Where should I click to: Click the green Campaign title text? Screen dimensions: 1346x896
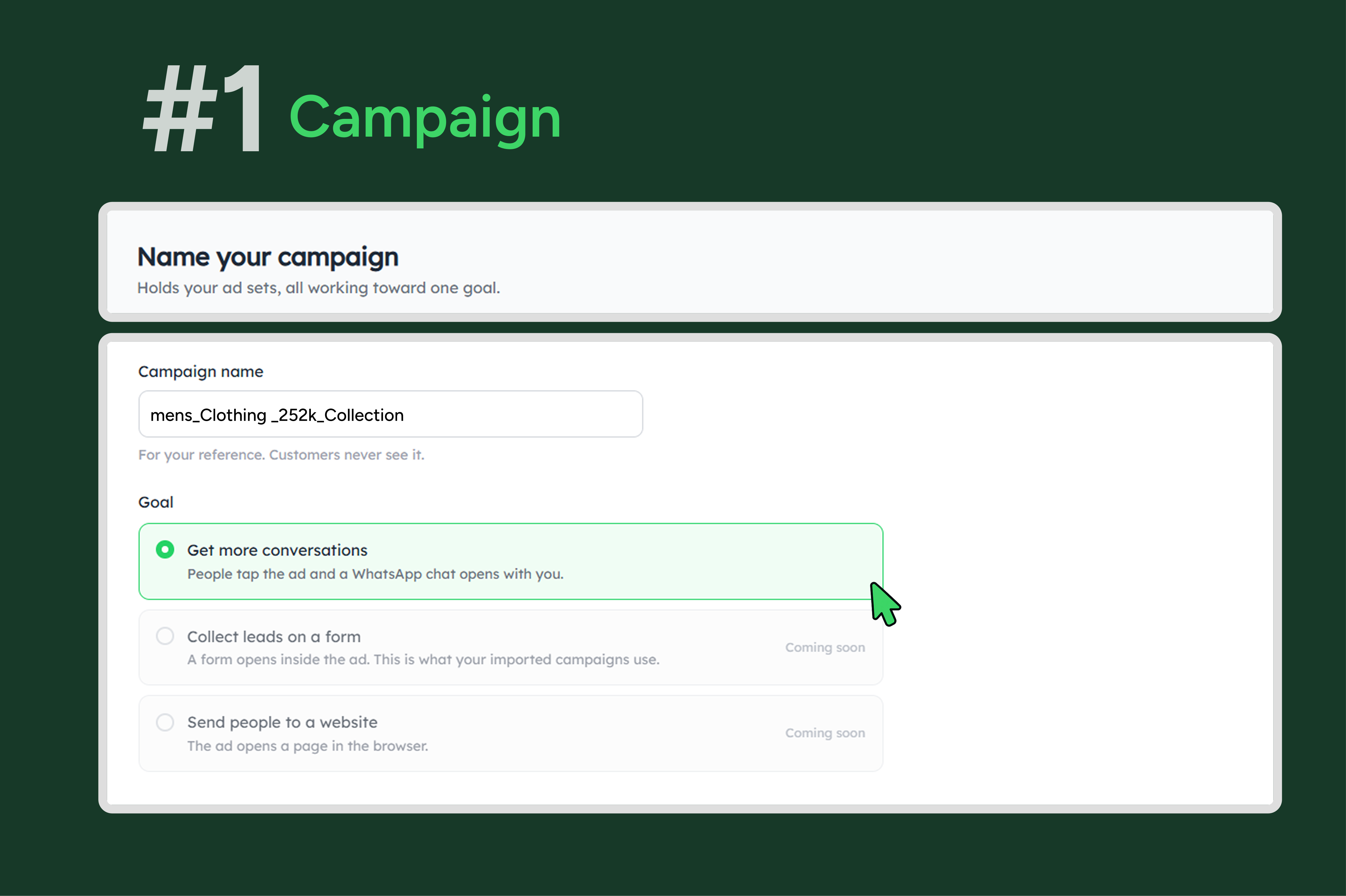click(x=425, y=119)
